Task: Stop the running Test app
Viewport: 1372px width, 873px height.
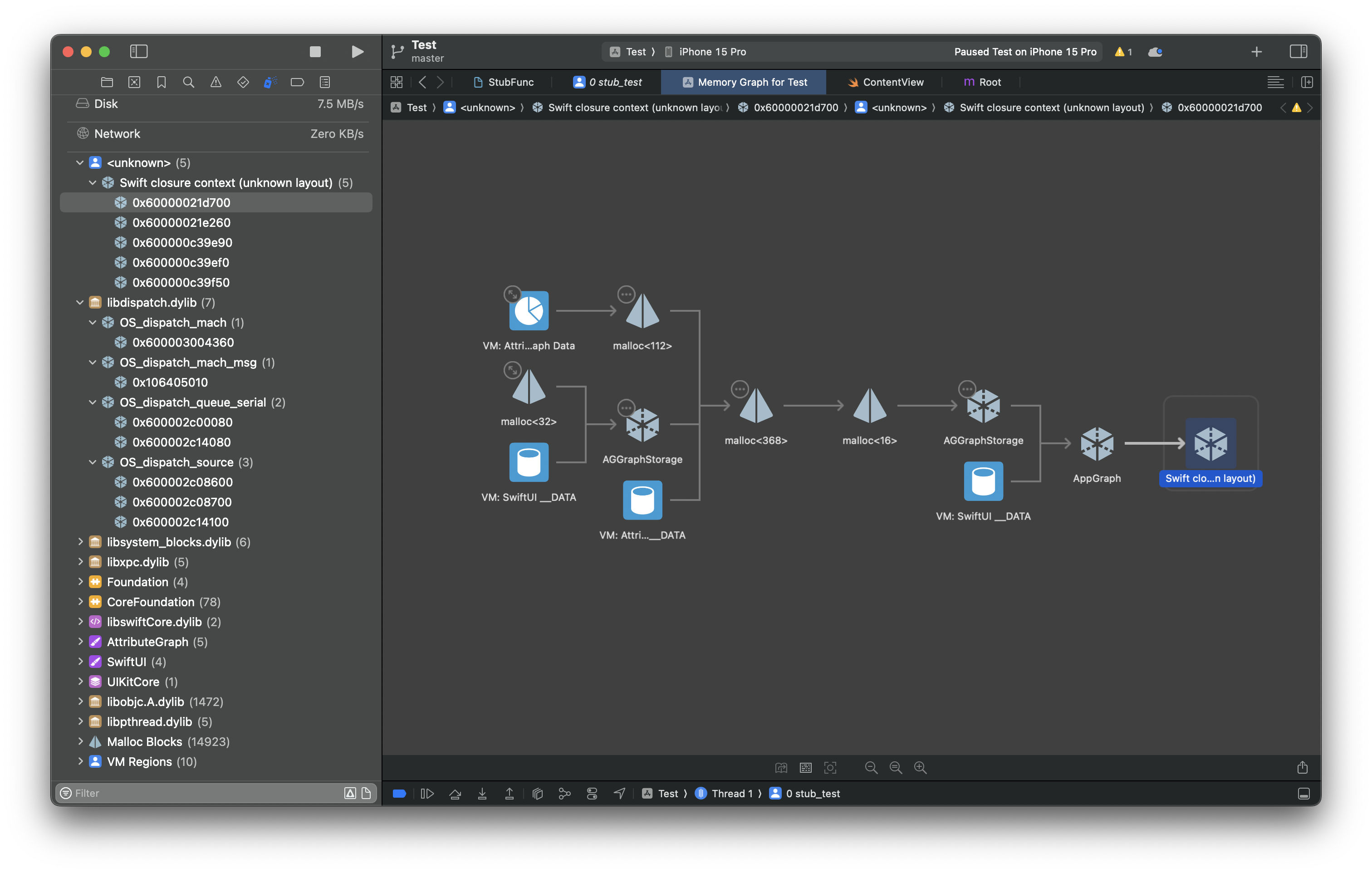Action: coord(315,52)
